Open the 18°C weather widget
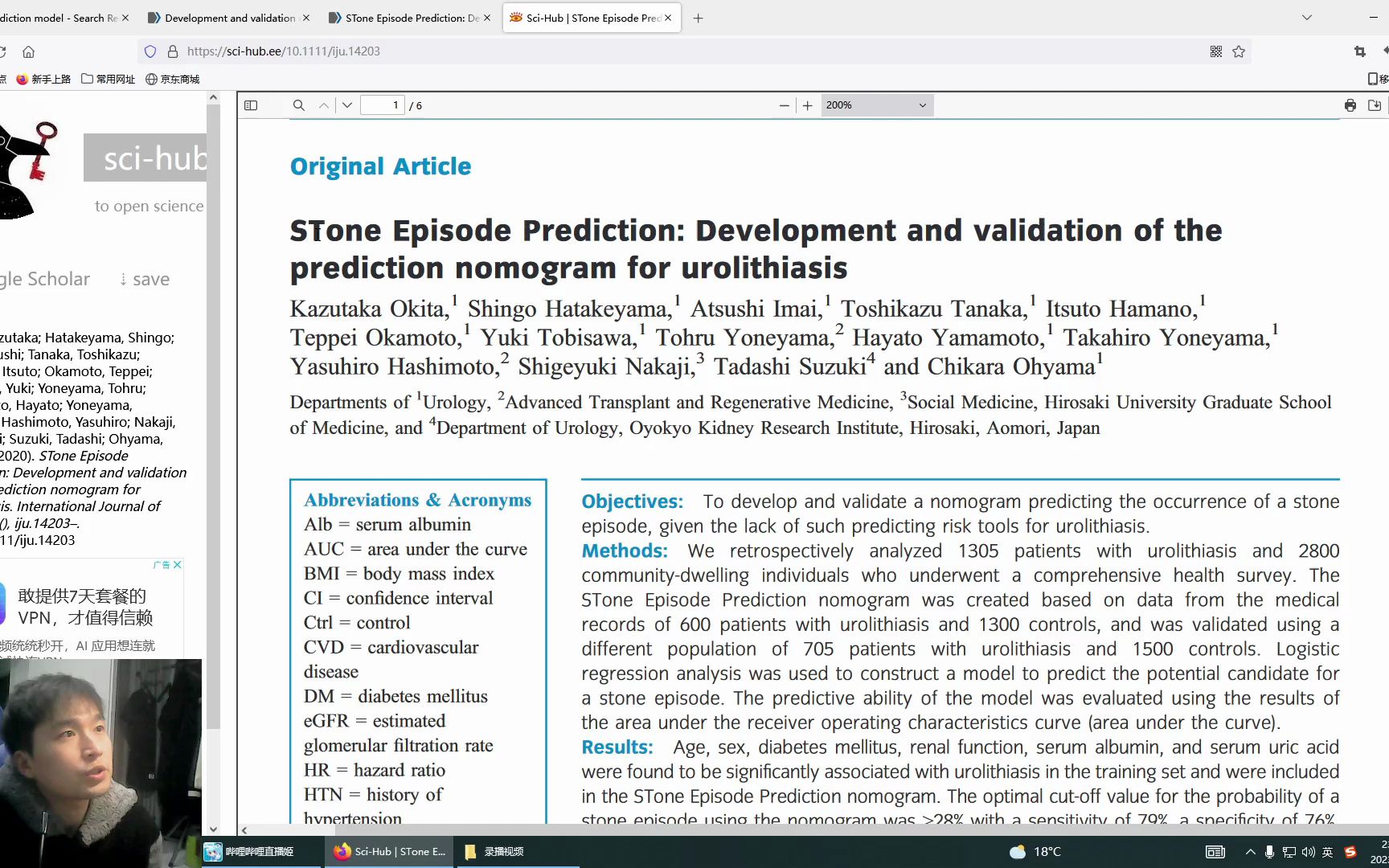The height and width of the screenshot is (868, 1389). pyautogui.click(x=1035, y=851)
